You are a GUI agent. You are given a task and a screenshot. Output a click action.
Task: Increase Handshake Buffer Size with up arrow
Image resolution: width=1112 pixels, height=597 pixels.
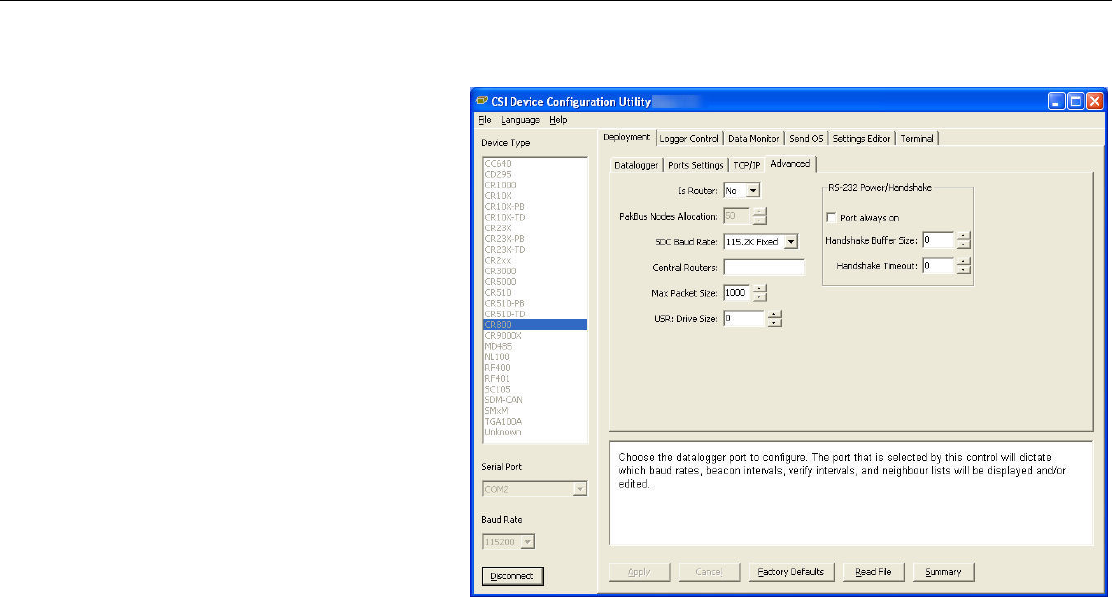coord(963,236)
